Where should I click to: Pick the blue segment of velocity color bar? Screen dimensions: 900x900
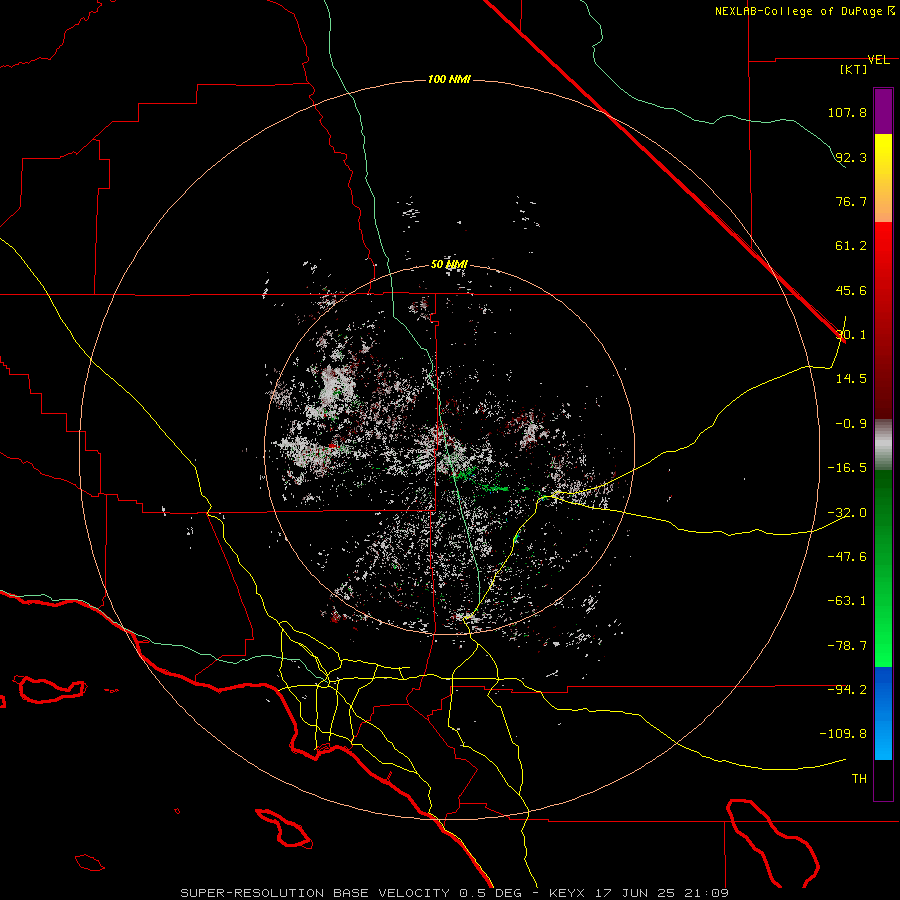tap(883, 713)
